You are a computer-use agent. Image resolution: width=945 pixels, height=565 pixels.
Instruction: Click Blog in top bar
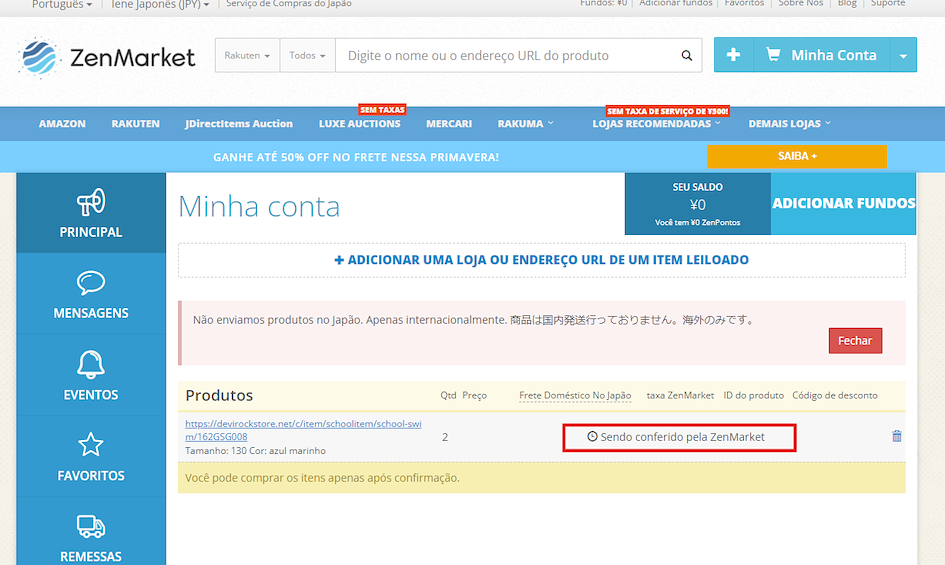(x=847, y=4)
